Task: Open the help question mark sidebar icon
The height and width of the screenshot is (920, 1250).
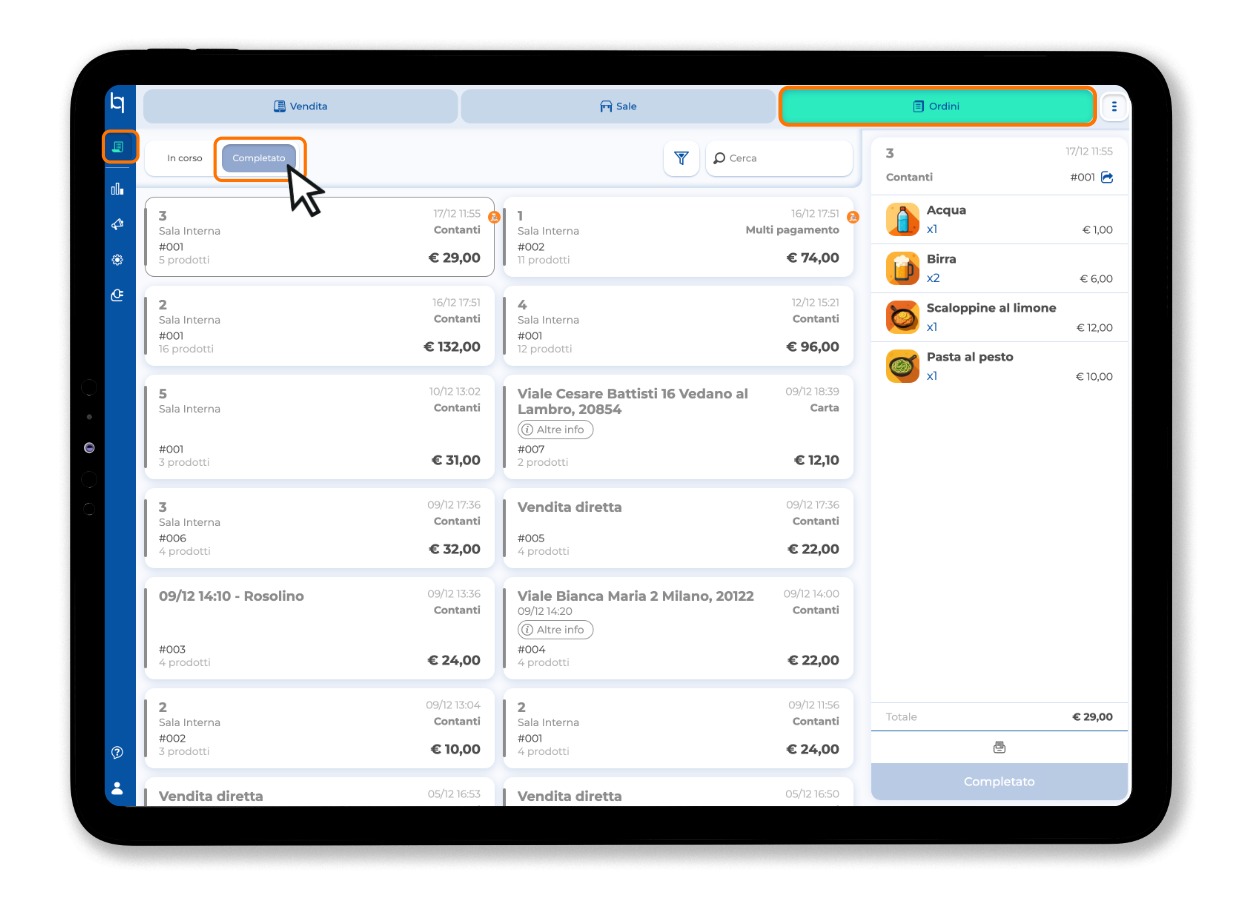Action: point(117,753)
